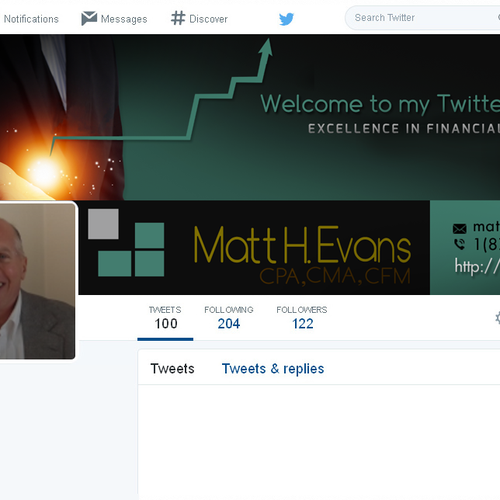Switch to Tweets & replies tab

(273, 369)
